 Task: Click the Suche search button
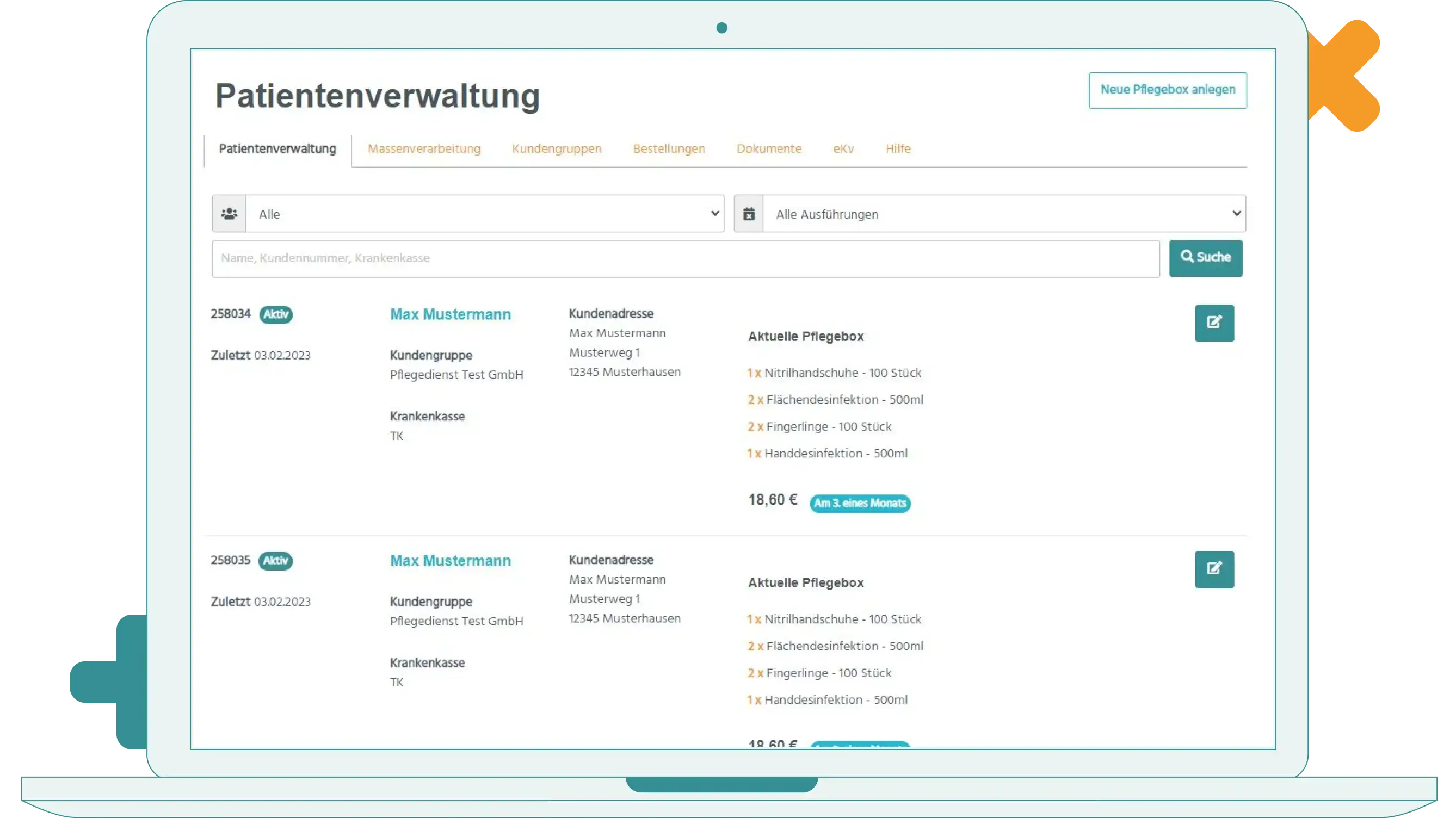click(x=1205, y=258)
